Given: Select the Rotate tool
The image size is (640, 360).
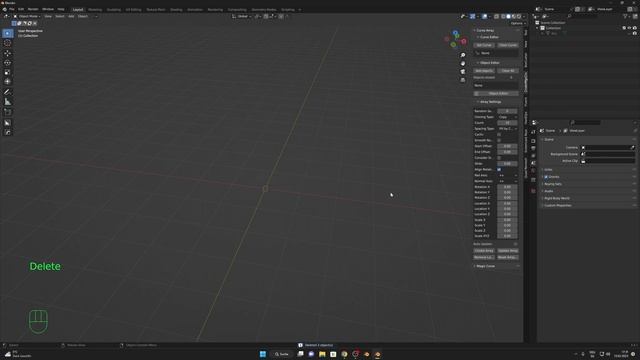Looking at the screenshot, I should pyautogui.click(x=7, y=63).
